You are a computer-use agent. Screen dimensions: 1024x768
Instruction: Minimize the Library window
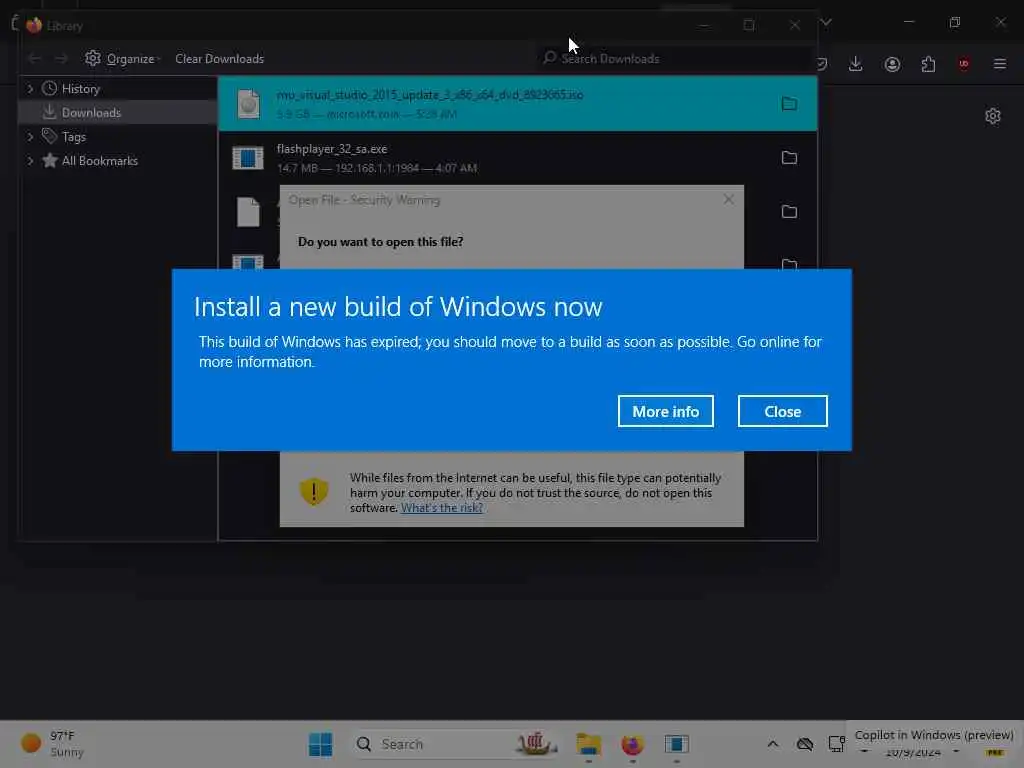click(703, 25)
